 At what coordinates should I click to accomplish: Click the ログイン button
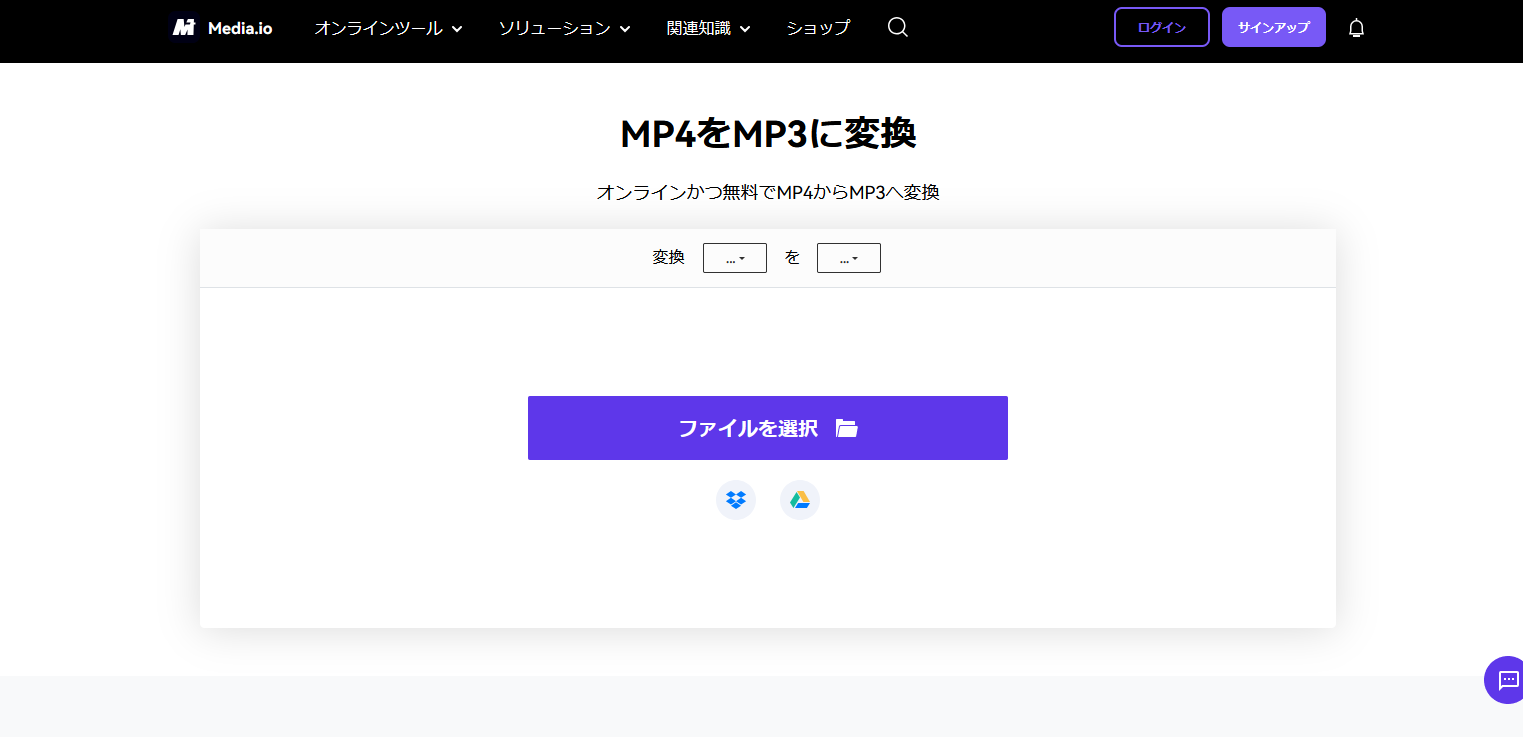pos(1162,27)
